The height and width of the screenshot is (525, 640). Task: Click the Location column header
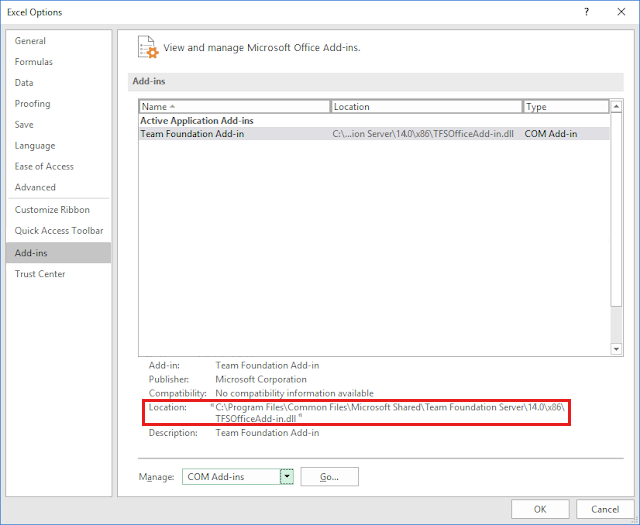point(427,107)
